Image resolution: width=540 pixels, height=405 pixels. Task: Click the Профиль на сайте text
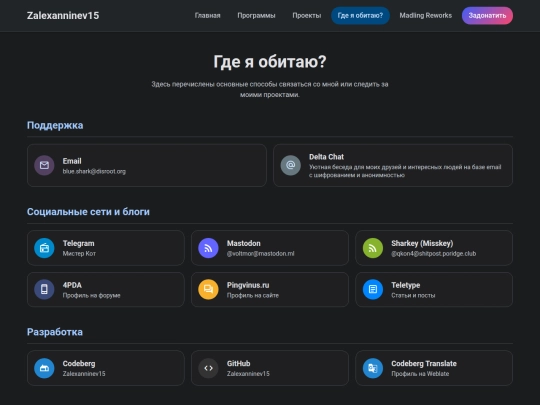253,295
